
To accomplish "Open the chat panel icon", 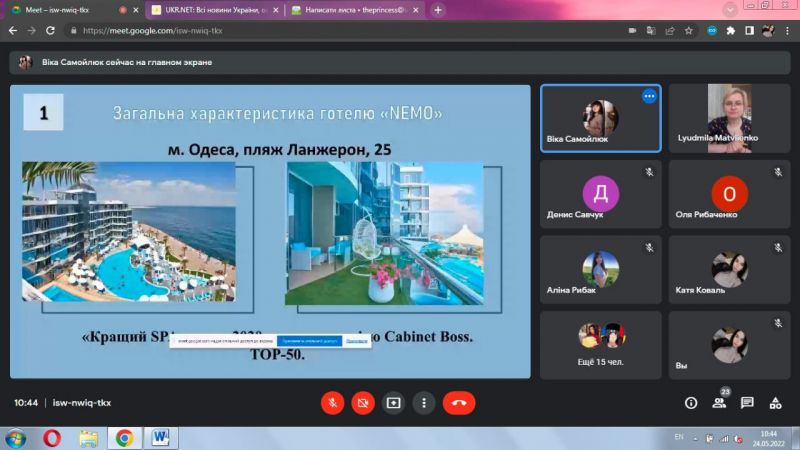I will (747, 403).
